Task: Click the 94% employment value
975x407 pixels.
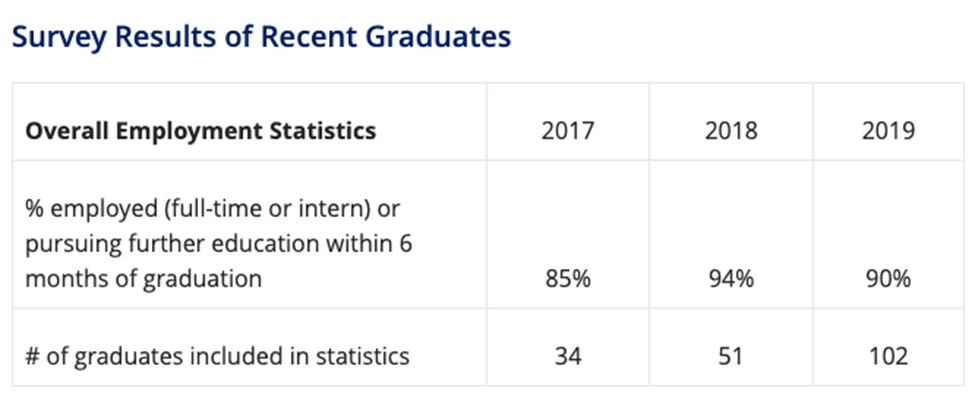Action: pos(729,279)
